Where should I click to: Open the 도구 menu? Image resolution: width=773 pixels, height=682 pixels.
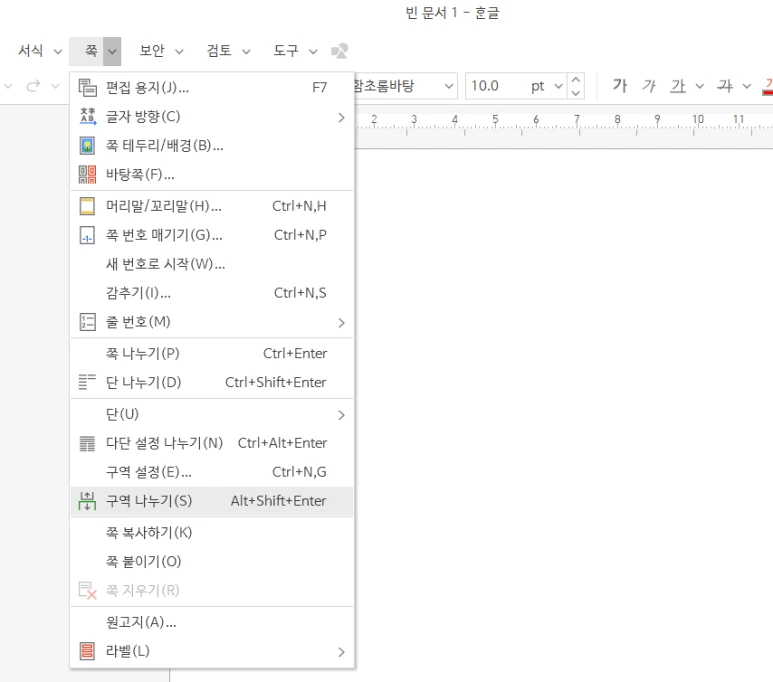pos(286,51)
